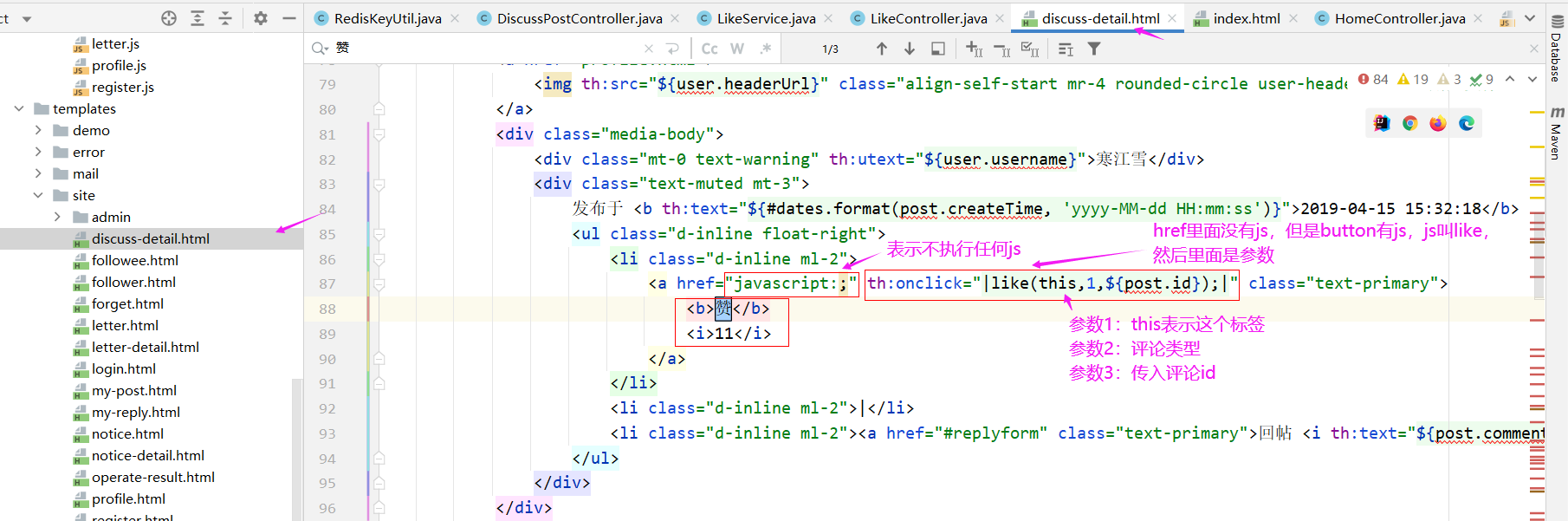The image size is (1568, 521).
Task: Open page in Chrome browser icon
Action: [1409, 123]
